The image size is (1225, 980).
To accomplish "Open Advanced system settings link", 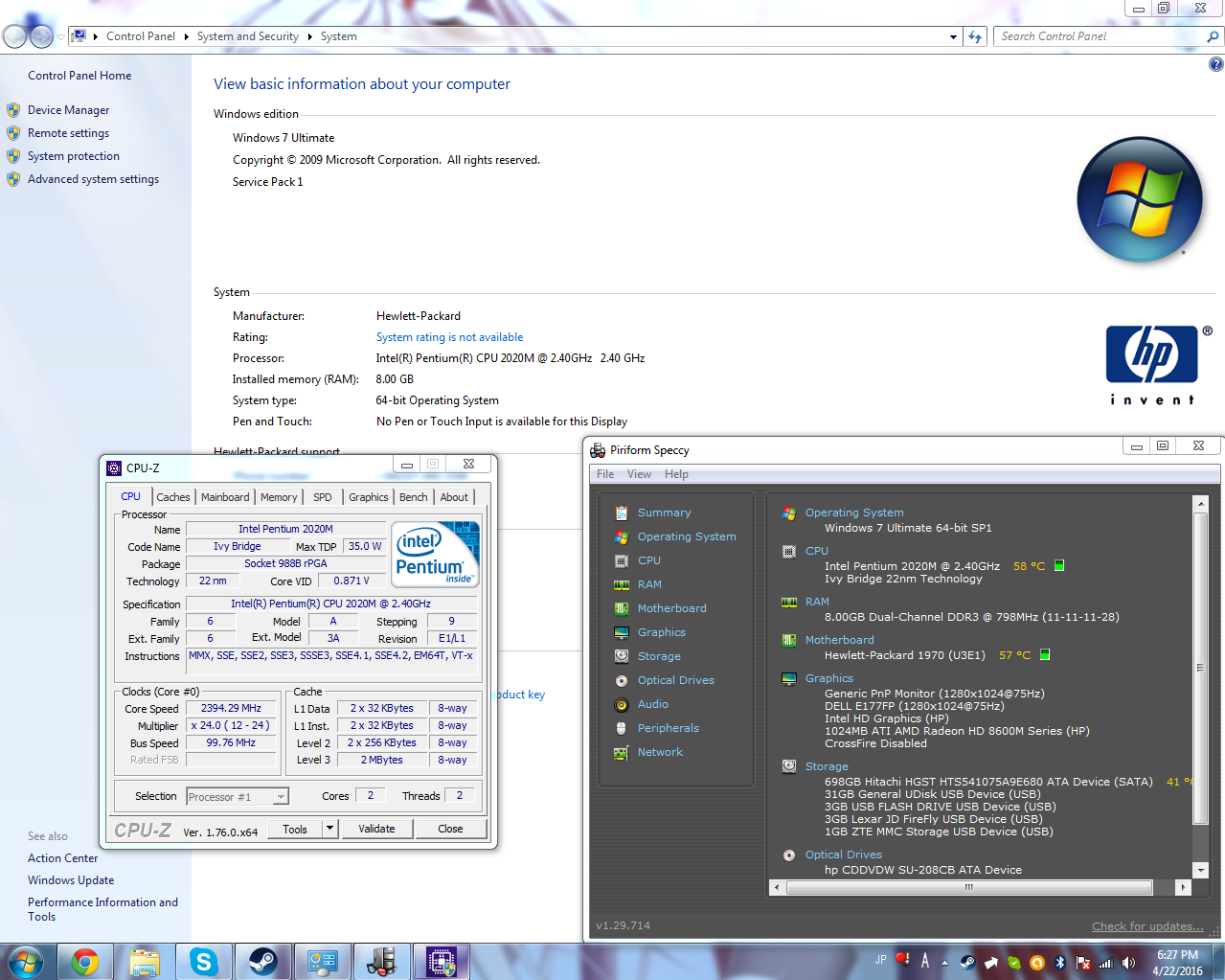I will point(93,179).
